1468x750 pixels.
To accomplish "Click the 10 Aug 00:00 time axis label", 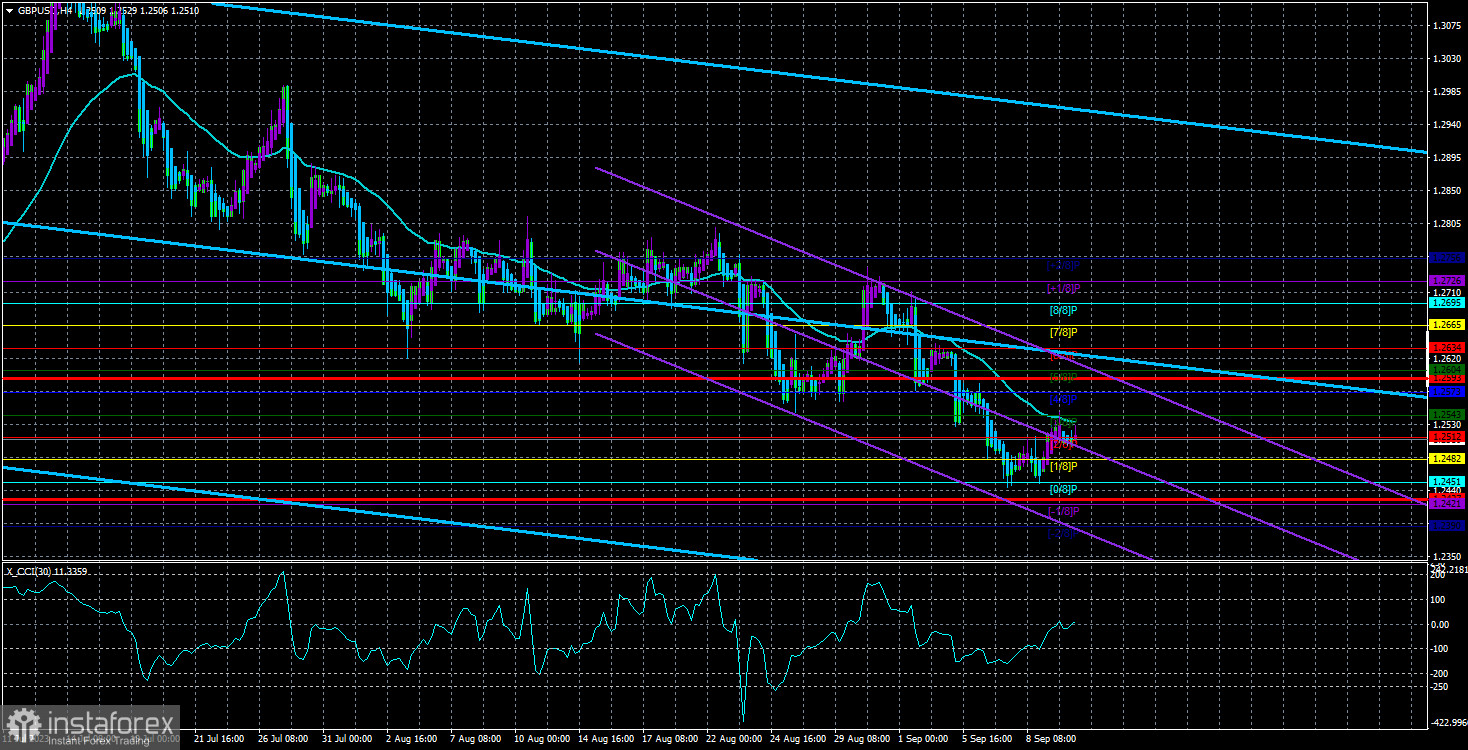I will click(543, 739).
